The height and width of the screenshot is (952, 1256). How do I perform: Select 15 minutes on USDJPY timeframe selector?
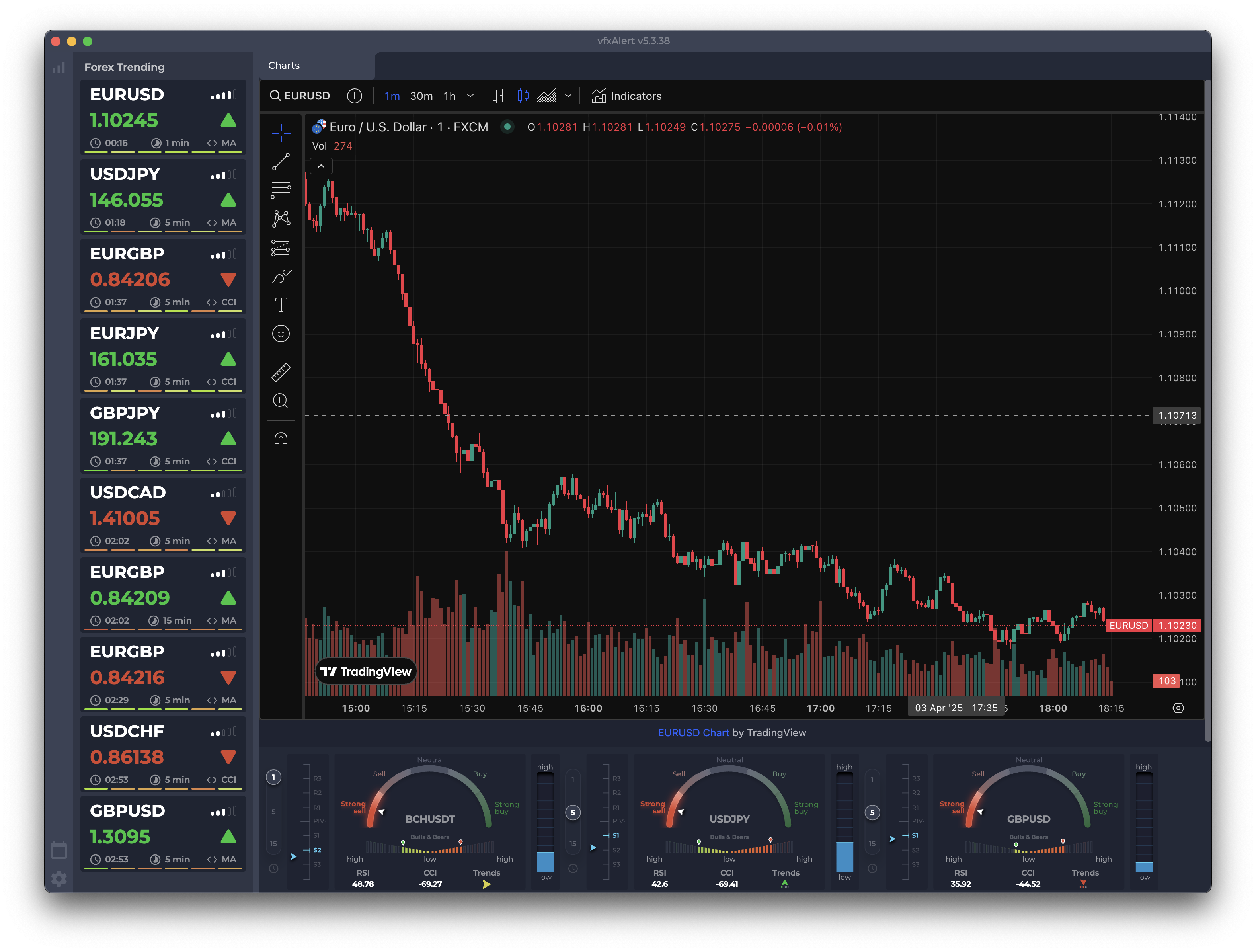(x=573, y=844)
